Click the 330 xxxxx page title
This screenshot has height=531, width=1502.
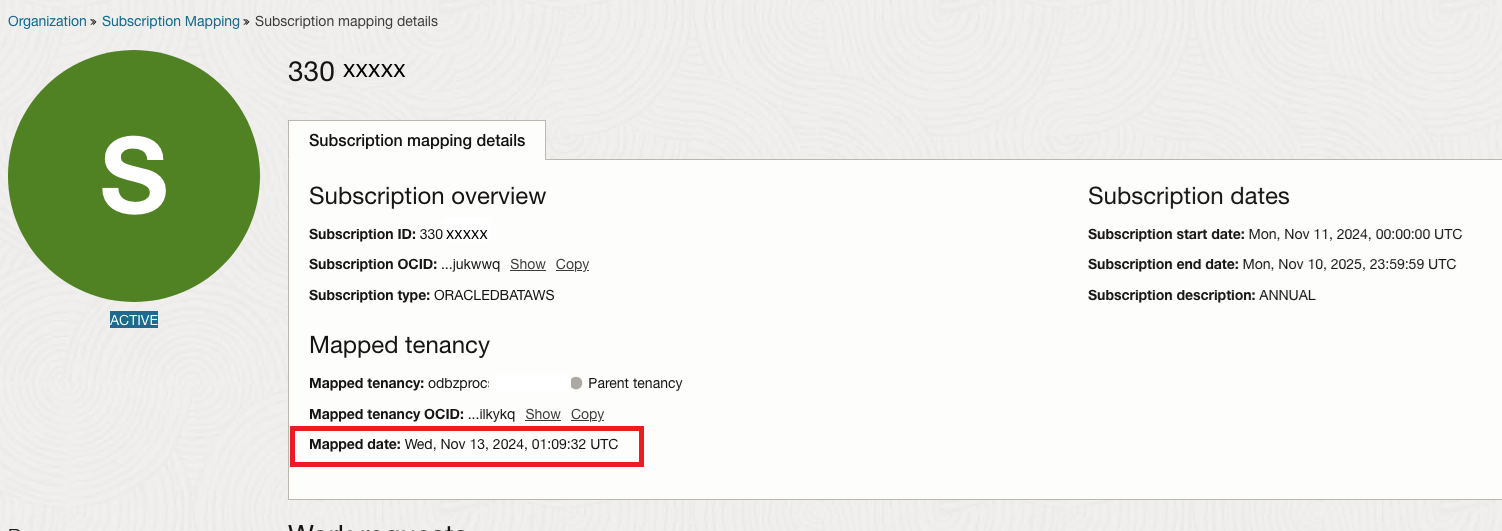[346, 71]
